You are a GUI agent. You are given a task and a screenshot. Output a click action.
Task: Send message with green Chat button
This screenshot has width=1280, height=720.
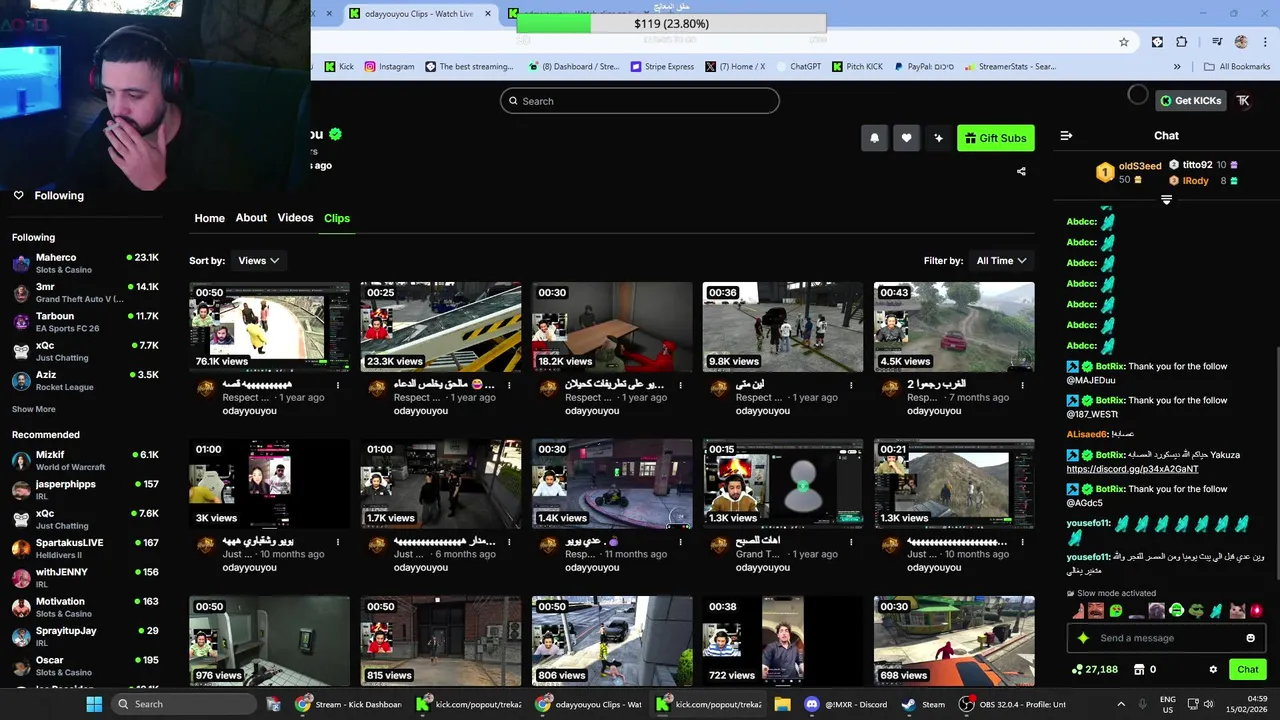(1247, 669)
